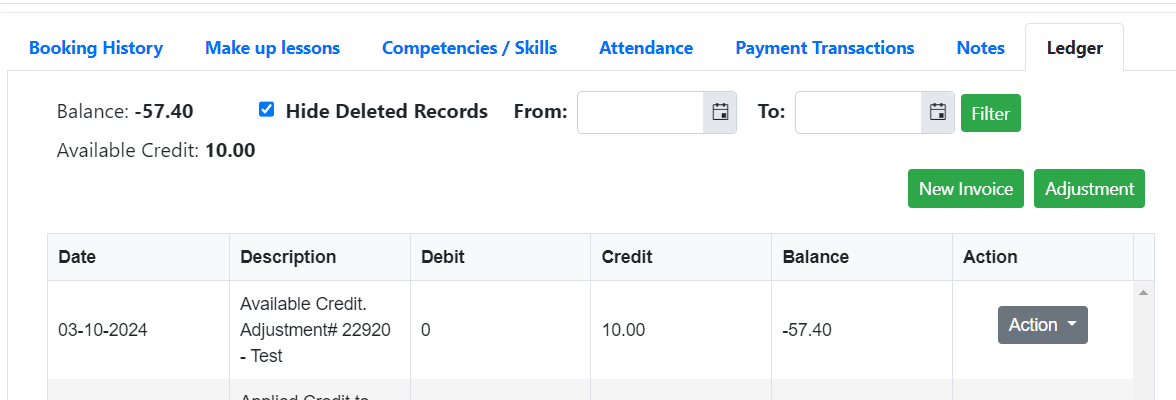Switch to the Notes tab

[x=980, y=48]
